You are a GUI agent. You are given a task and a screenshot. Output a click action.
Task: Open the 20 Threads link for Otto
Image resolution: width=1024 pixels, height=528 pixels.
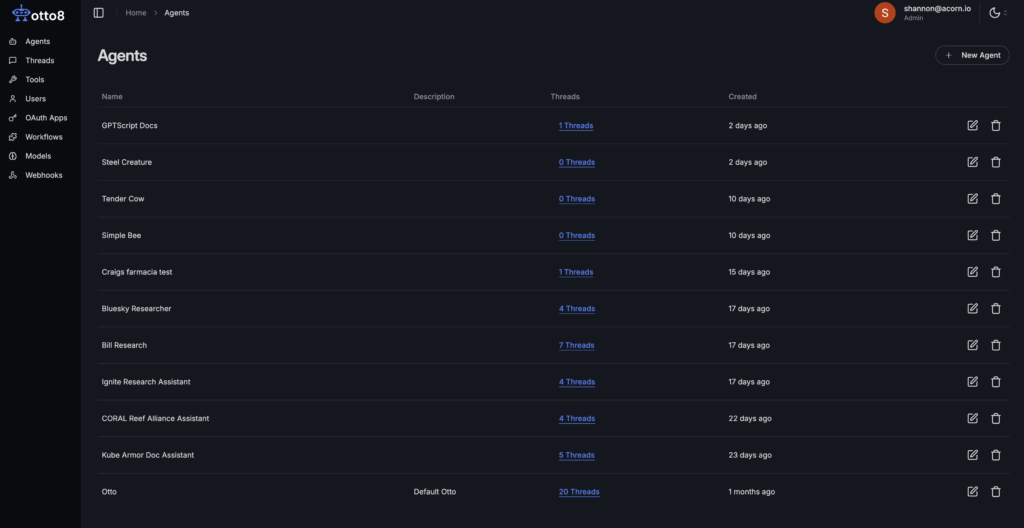tap(579, 492)
